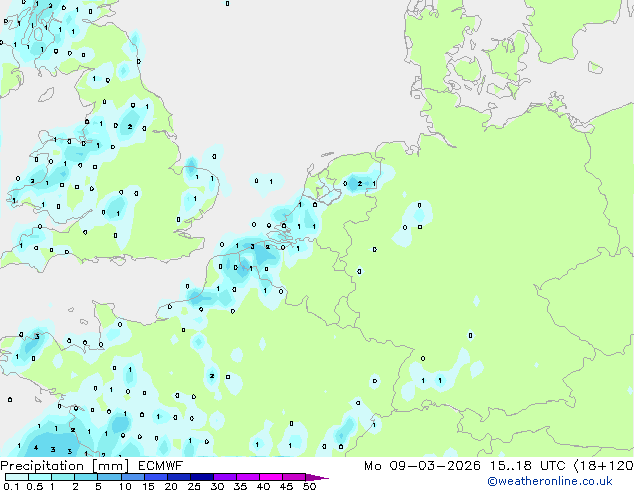Pick legend swatch between 5 and 10
Viewport: 634px width, 490px height.
click(110, 477)
